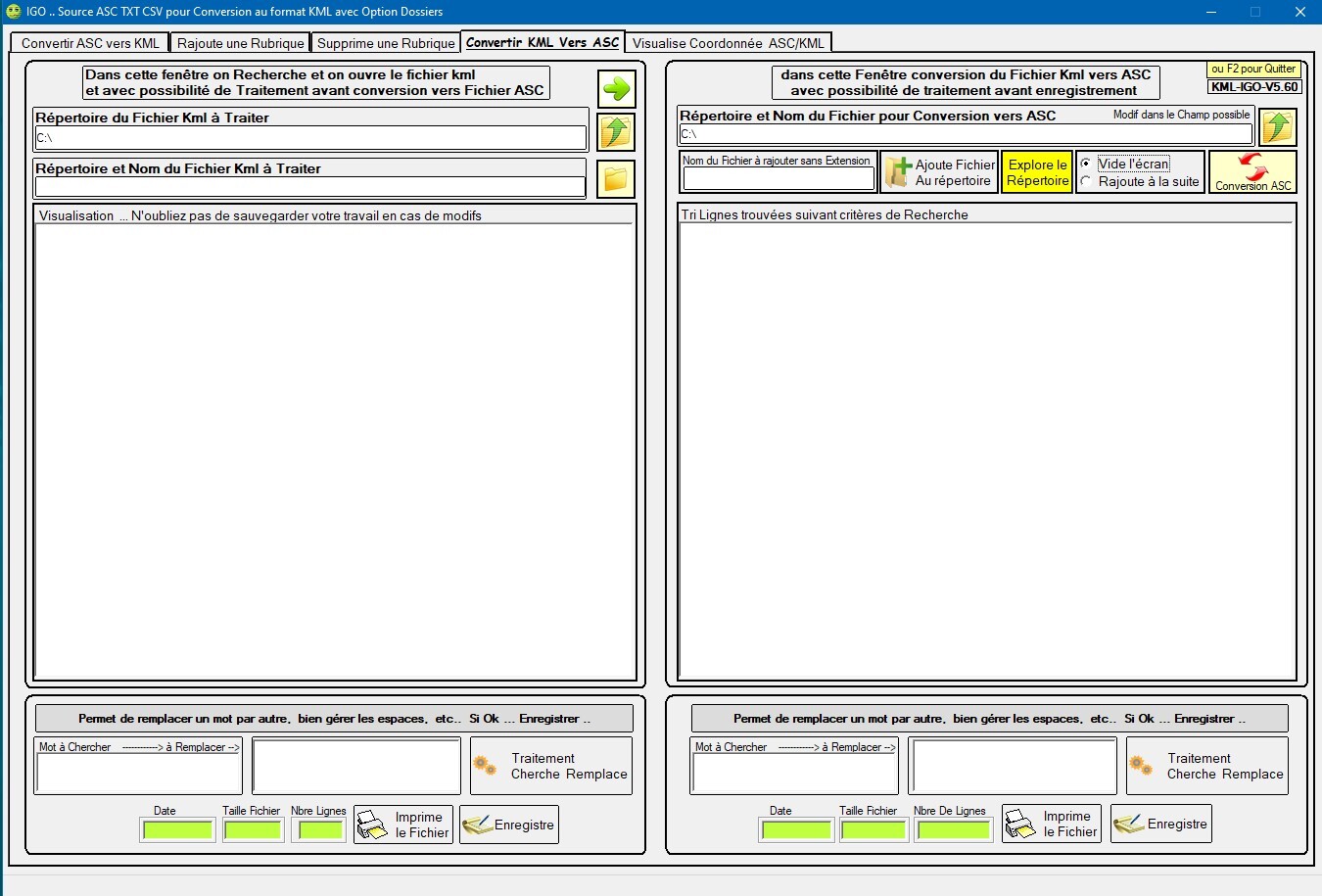Viewport: 1322px width, 896px height.
Task: Open the Supprime une Rubrique tab
Action: 386,43
